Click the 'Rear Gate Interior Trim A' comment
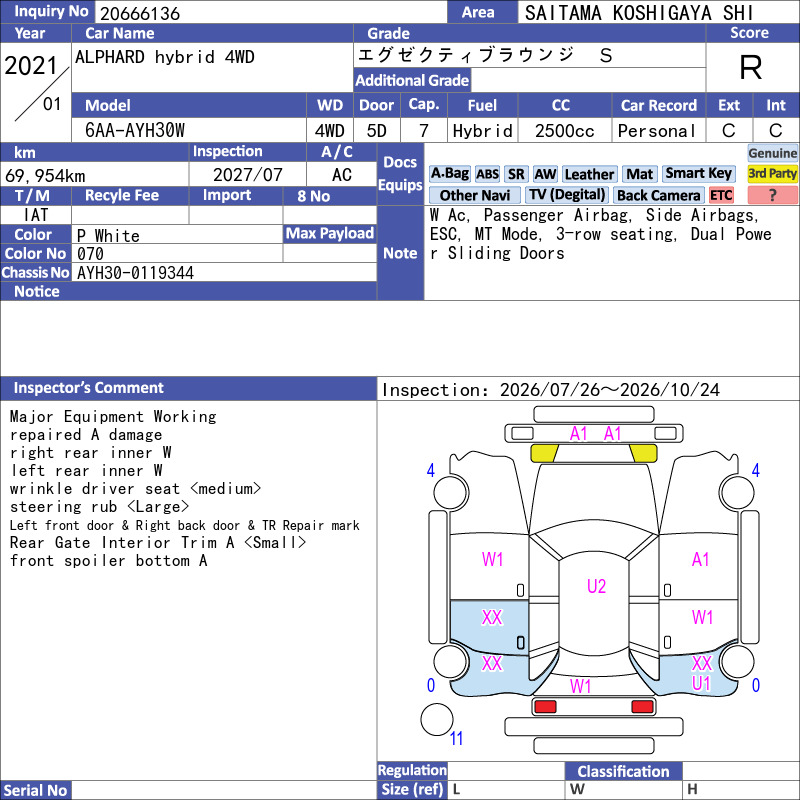Image resolution: width=800 pixels, height=800 pixels. click(x=158, y=543)
